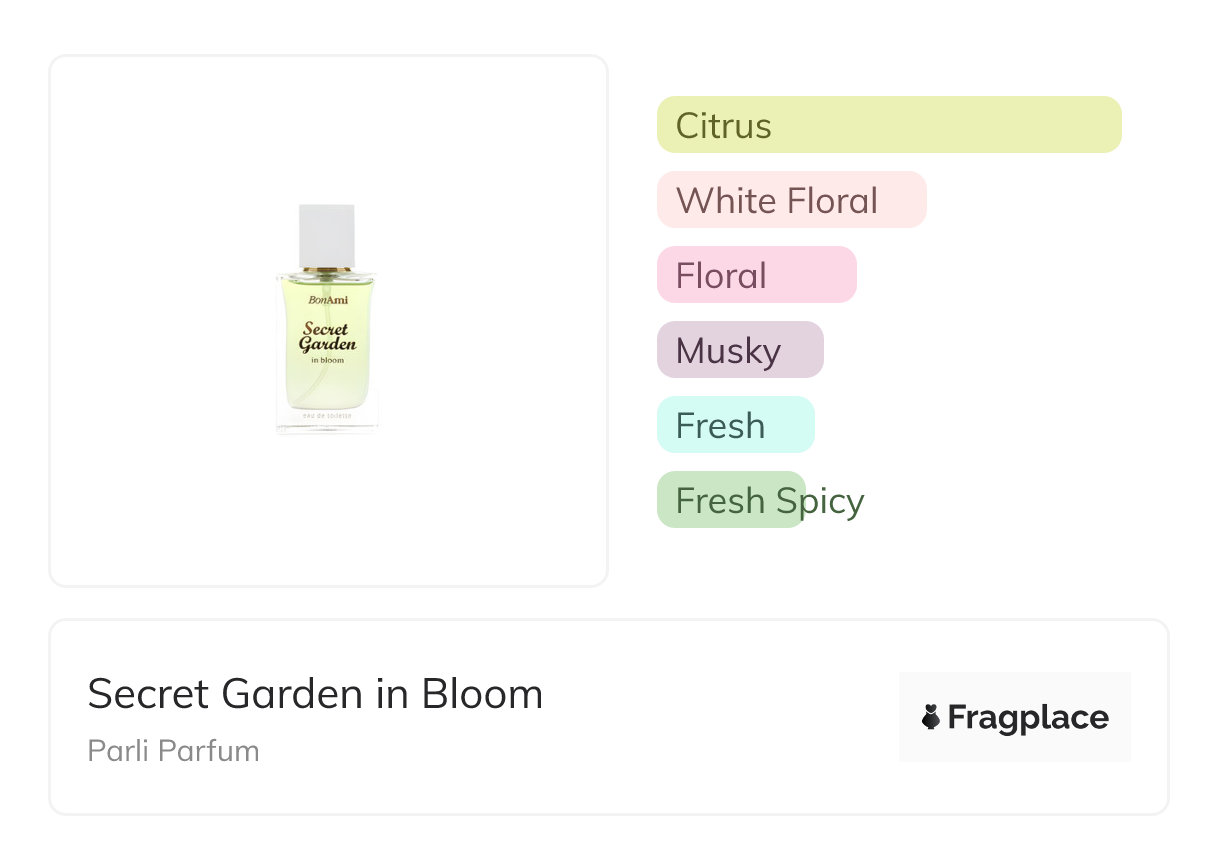The height and width of the screenshot is (864, 1218).
Task: Click the Secret Garden script label on bottle
Action: (327, 337)
